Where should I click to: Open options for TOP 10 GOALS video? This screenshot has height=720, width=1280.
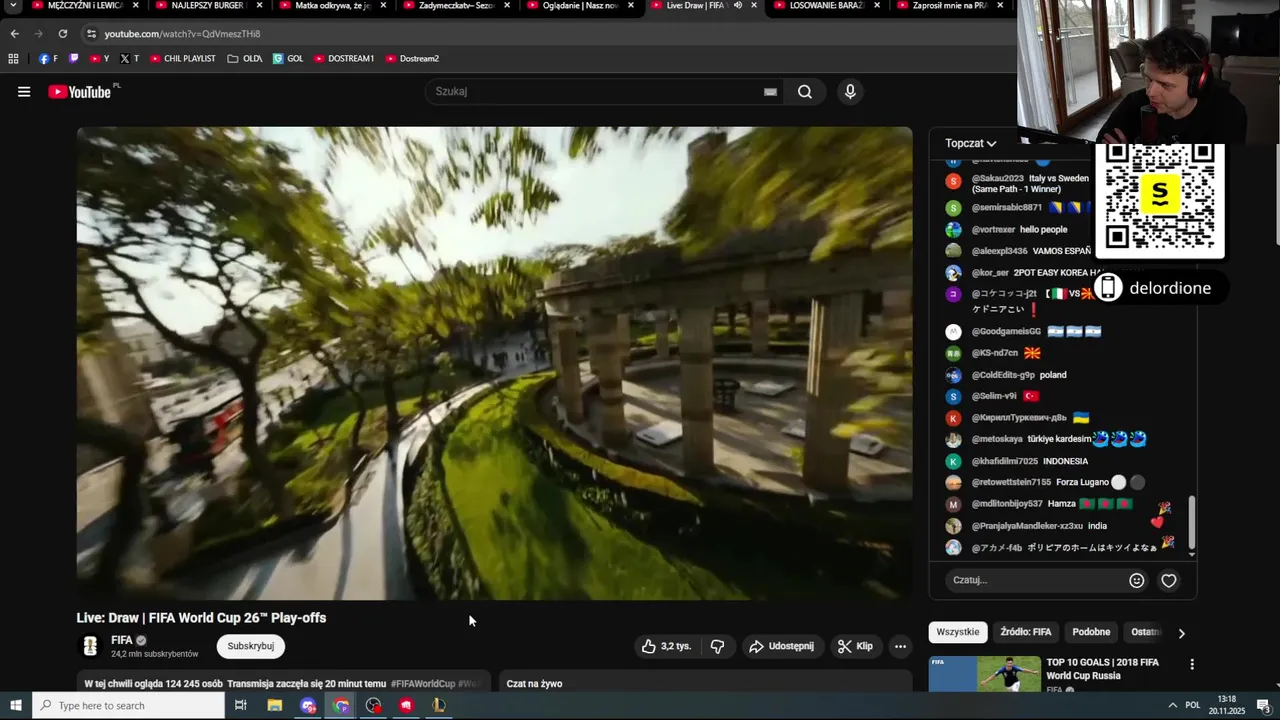[1191, 664]
